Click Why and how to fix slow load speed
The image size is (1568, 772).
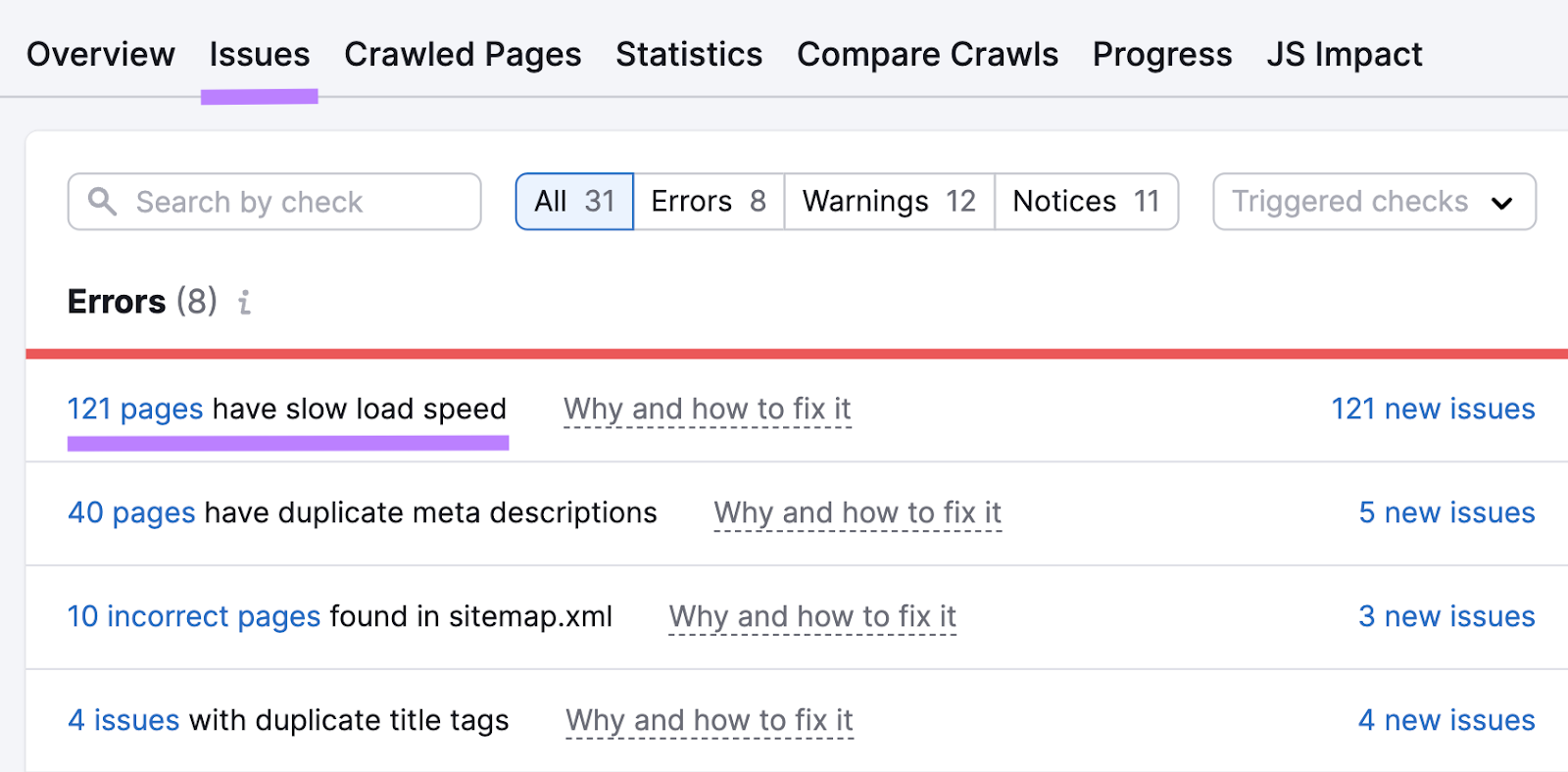pos(707,409)
